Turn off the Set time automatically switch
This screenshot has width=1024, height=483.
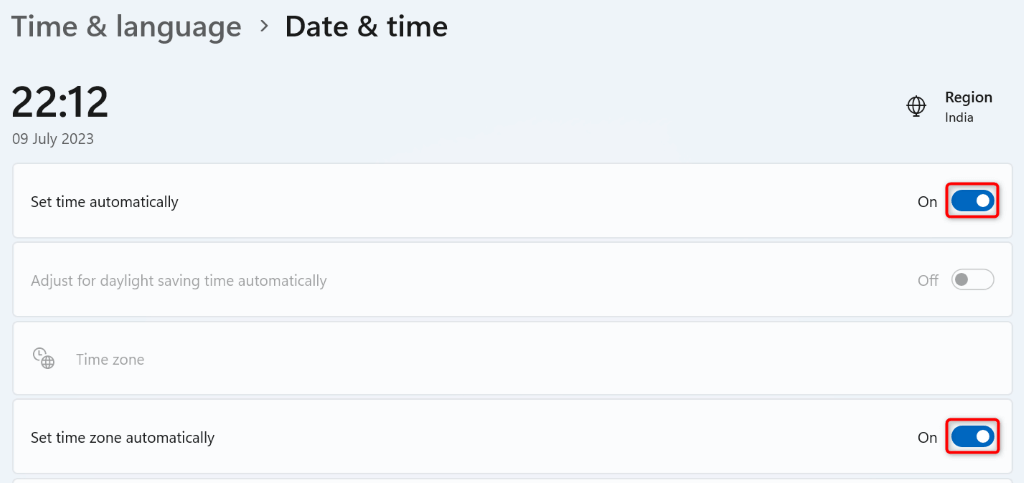972,201
